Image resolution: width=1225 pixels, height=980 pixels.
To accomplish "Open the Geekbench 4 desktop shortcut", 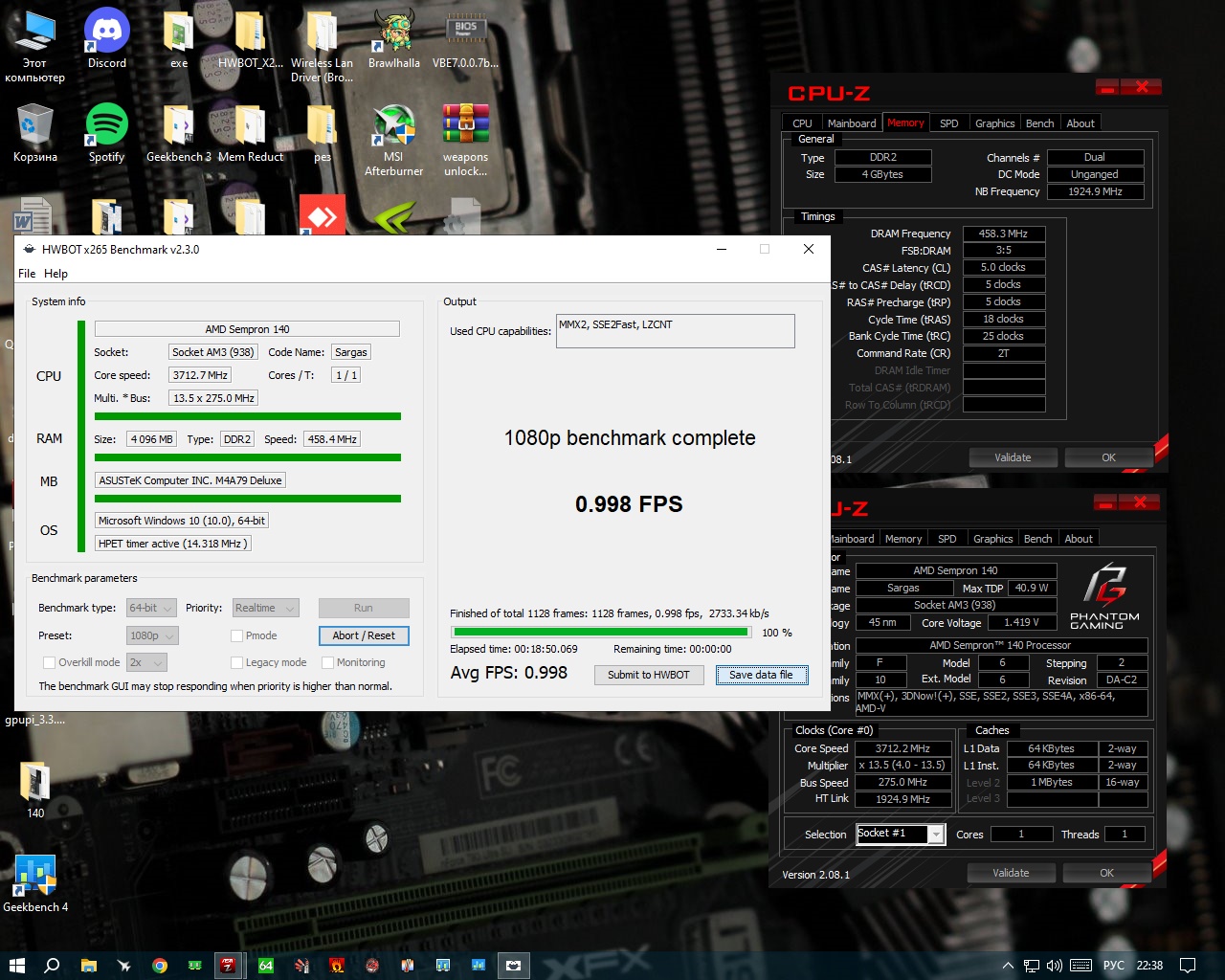I will click(x=35, y=882).
